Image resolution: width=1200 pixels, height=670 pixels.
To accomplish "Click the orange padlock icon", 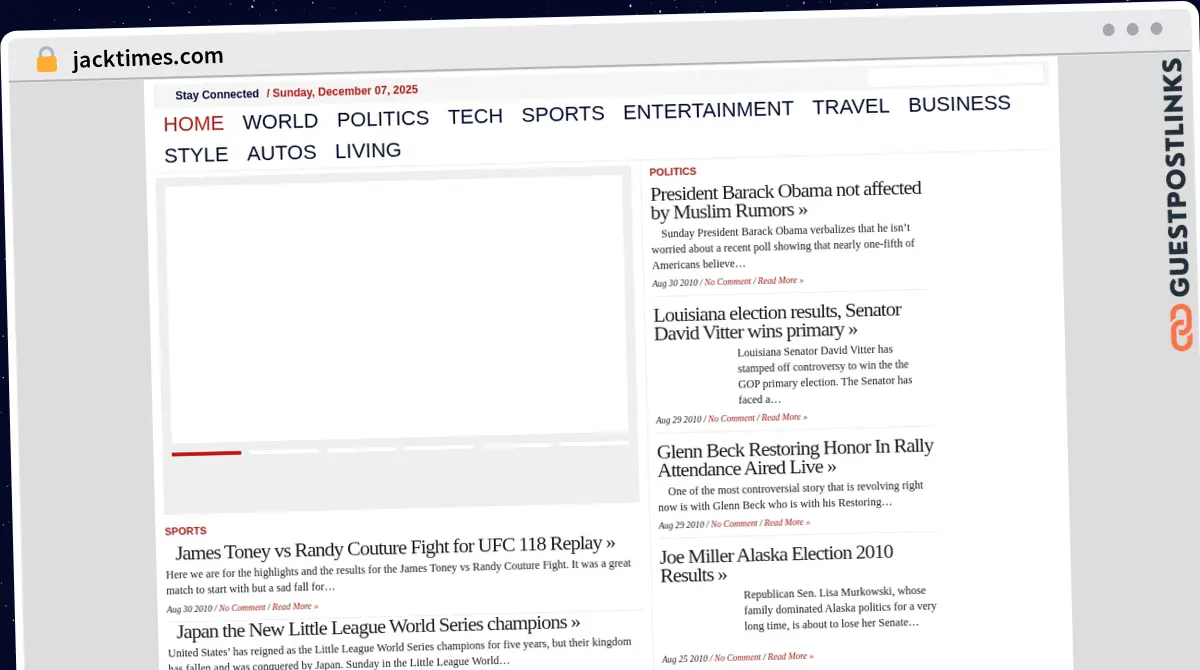I will 46,60.
